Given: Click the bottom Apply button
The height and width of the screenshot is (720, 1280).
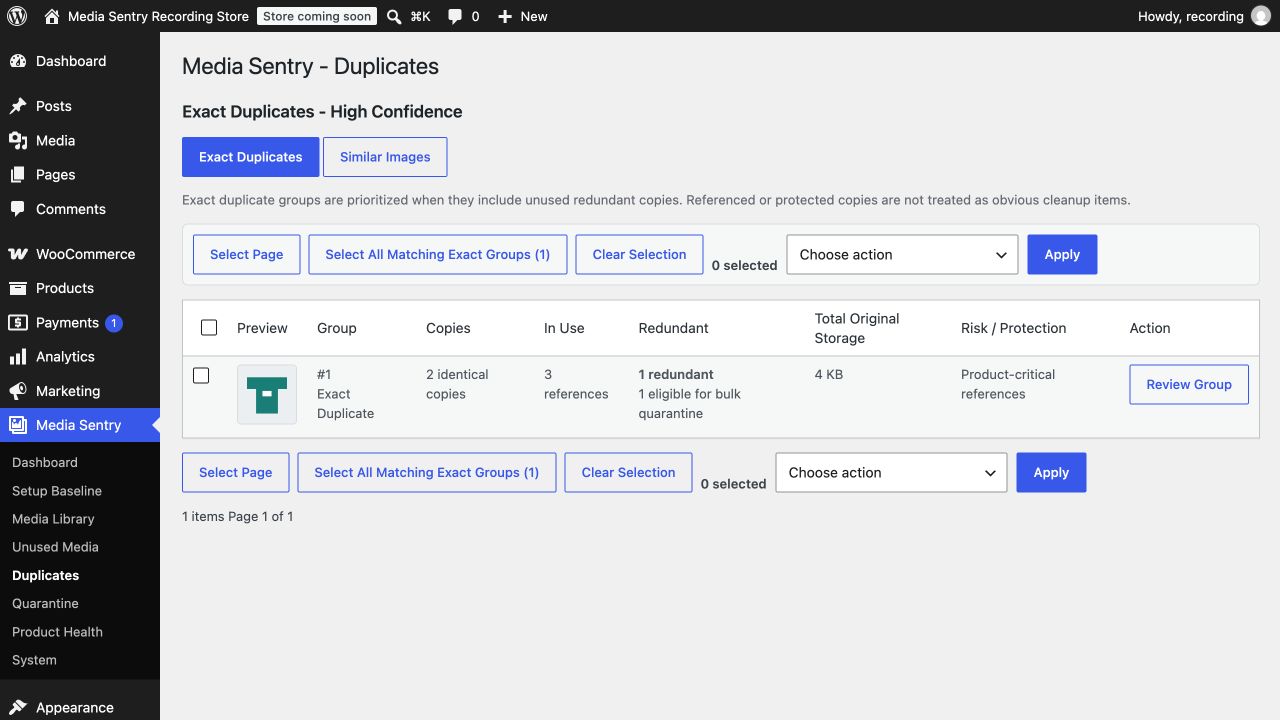Looking at the screenshot, I should tap(1051, 473).
